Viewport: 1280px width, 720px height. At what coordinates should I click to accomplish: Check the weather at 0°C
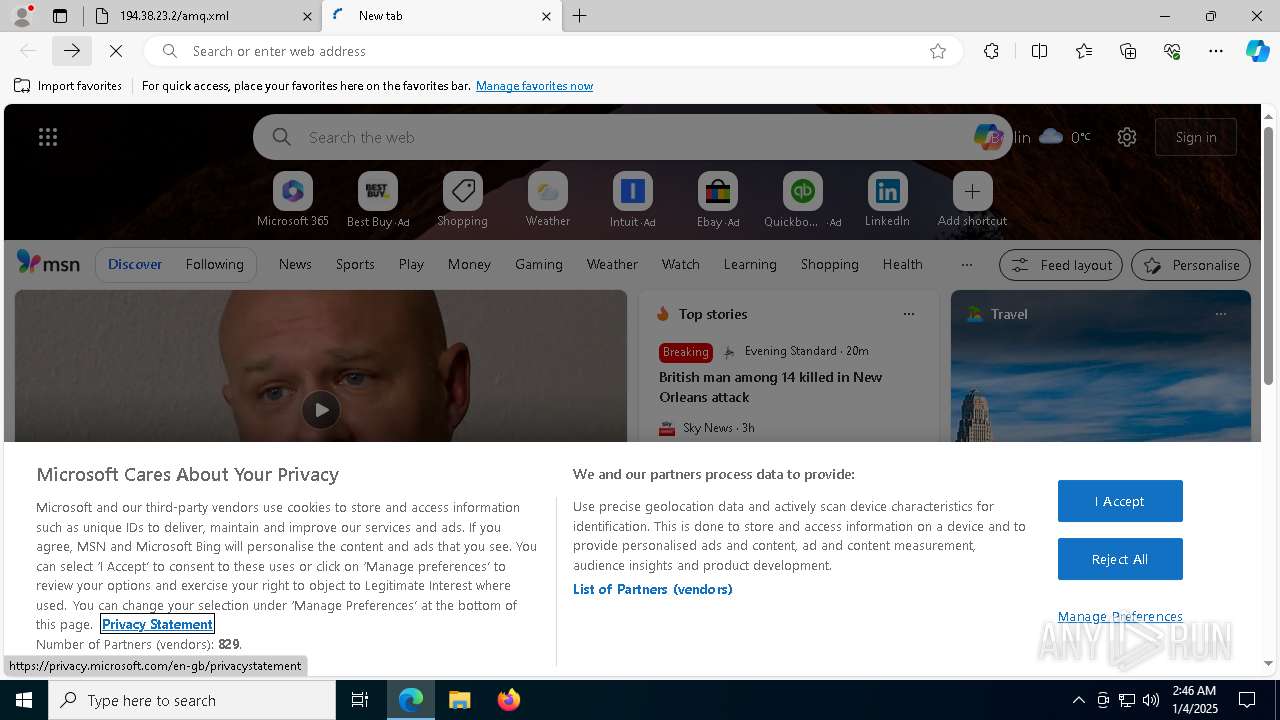click(x=1065, y=137)
